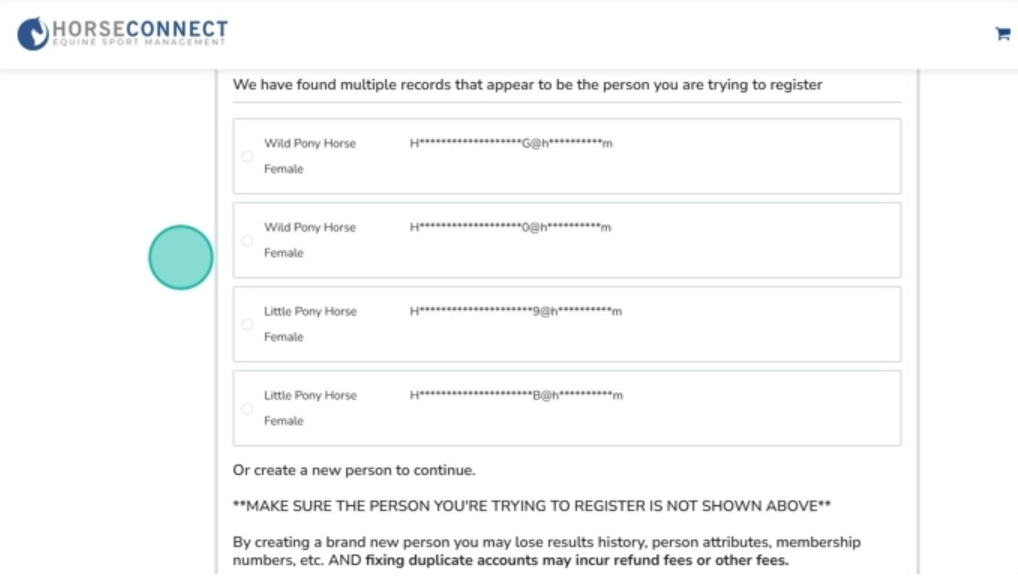
Task: Select radio button for email ending G@h
Action: (247, 156)
